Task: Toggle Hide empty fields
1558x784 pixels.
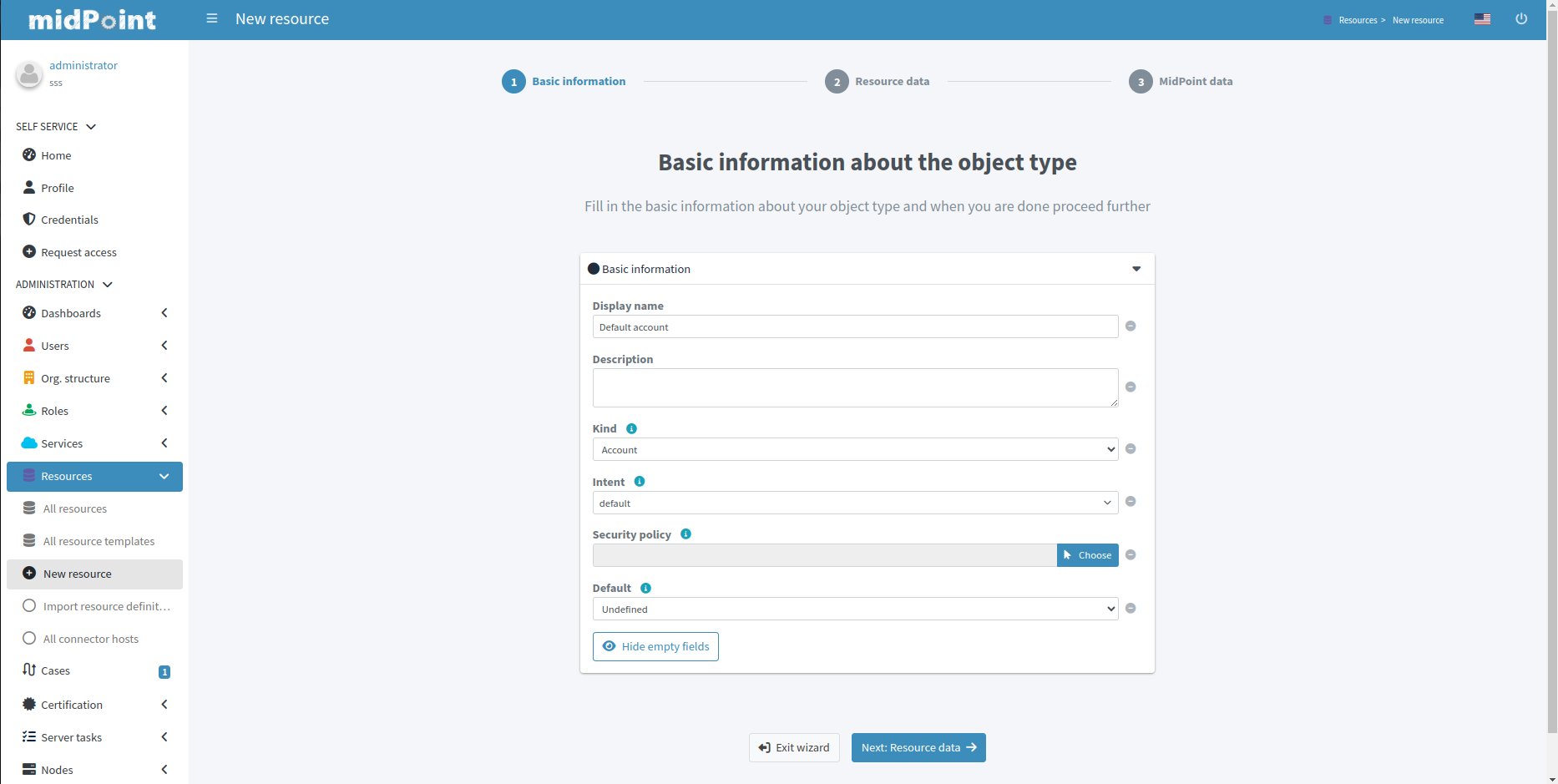Action: 655,647
